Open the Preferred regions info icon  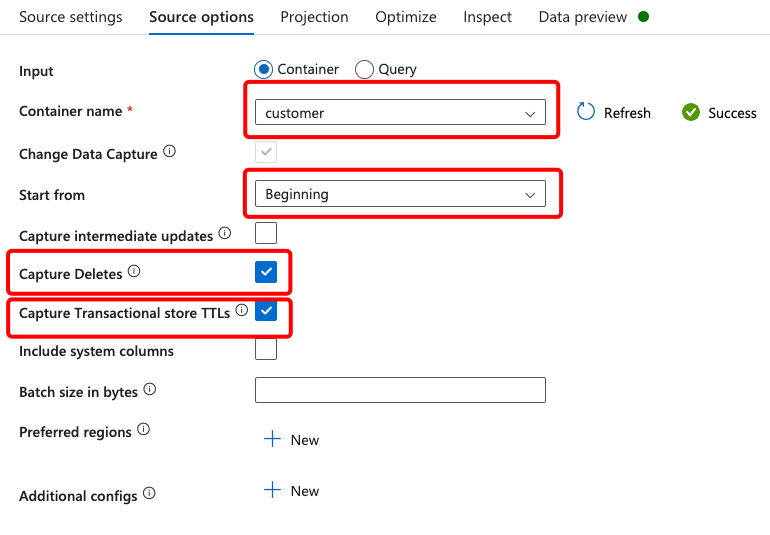point(143,429)
